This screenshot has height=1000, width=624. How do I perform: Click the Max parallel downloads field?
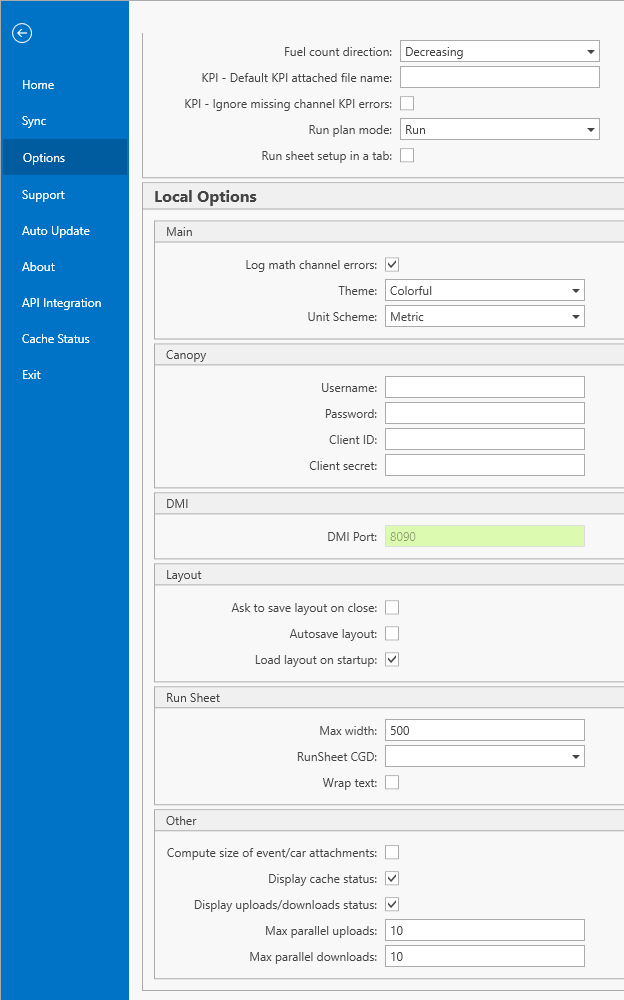pyautogui.click(x=485, y=956)
